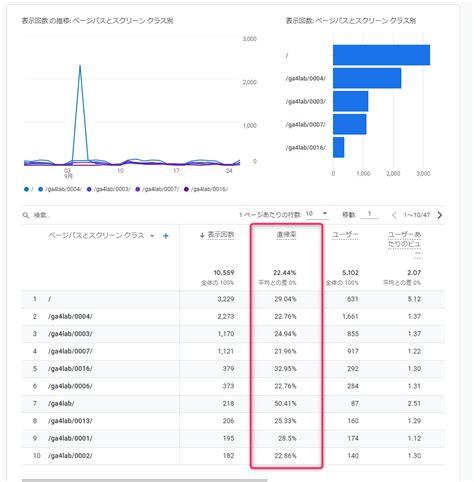Click the spike peak in the line chart
Viewport: 474px width, 482px height.
click(x=80, y=66)
